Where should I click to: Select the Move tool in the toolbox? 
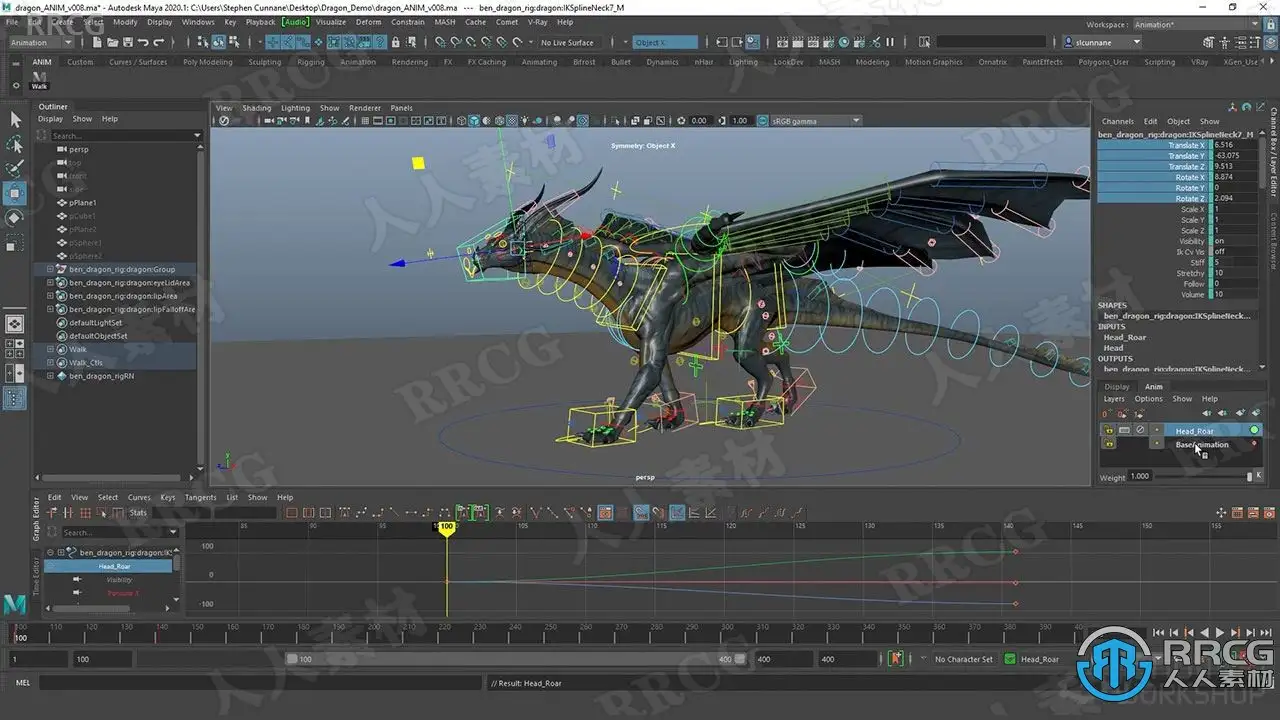[15, 193]
